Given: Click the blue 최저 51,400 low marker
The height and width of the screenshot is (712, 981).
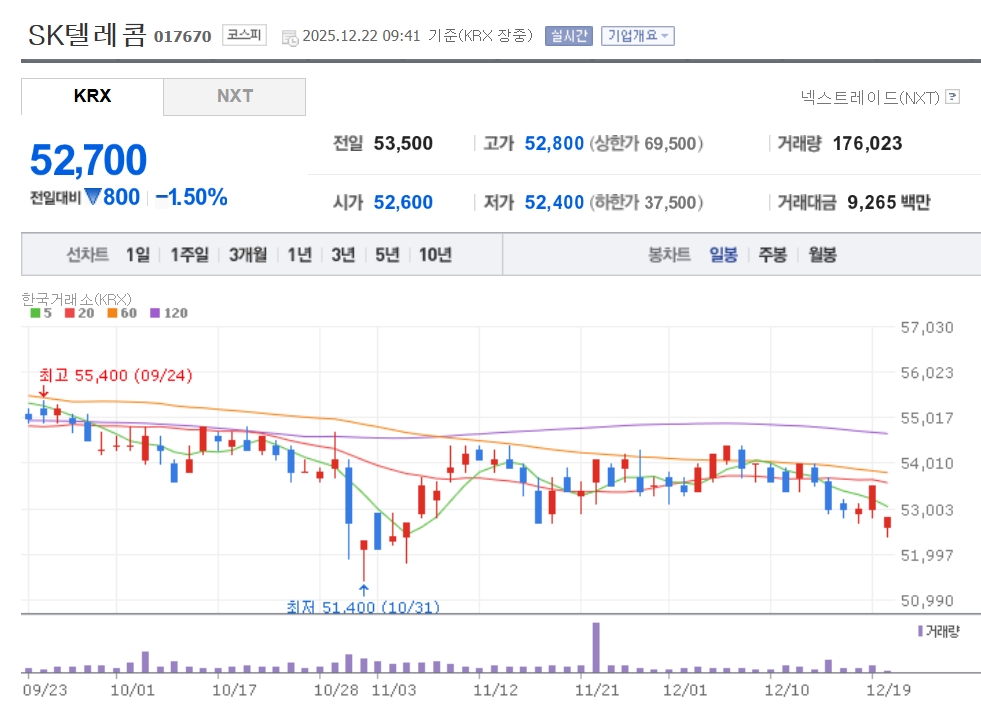Looking at the screenshot, I should (363, 606).
